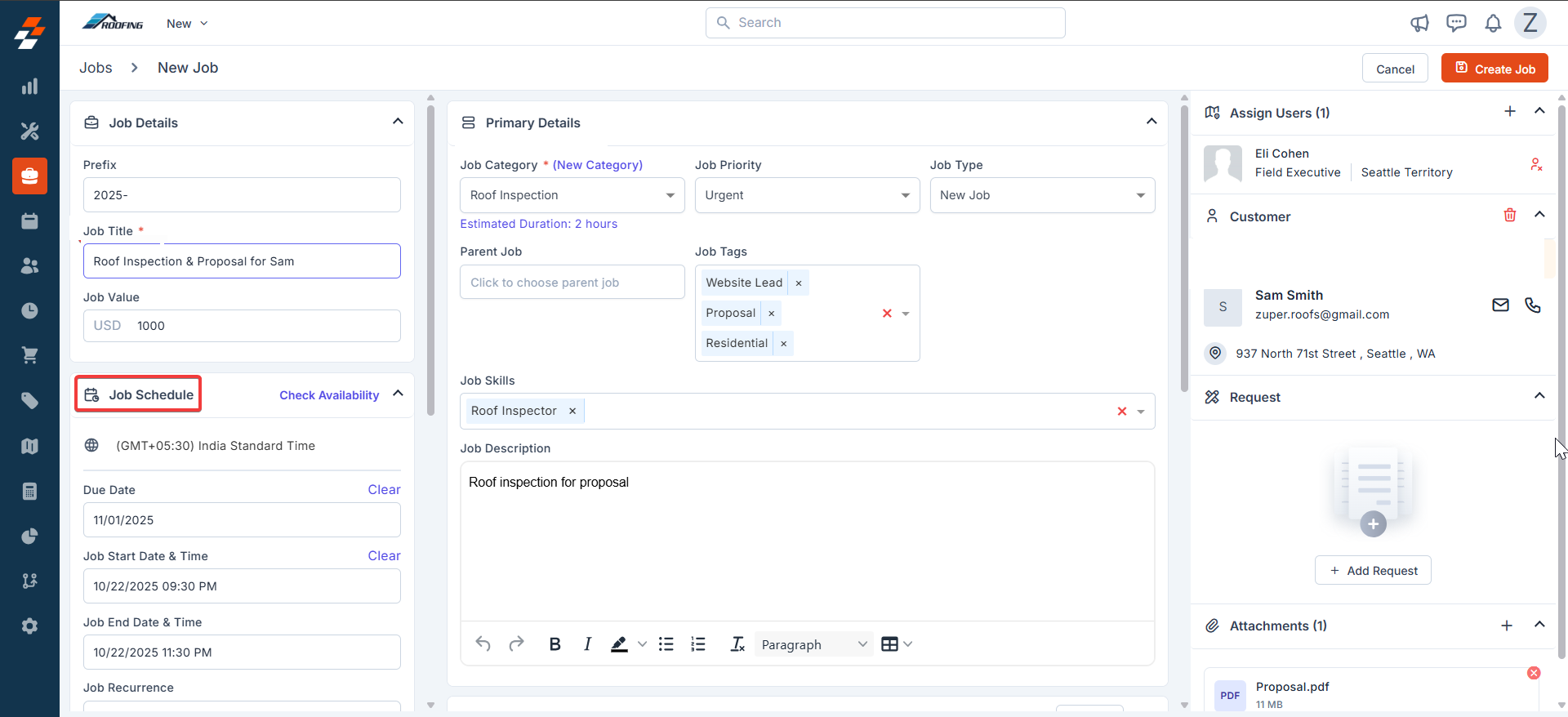1568x717 pixels.
Task: Open the pie chart reports sidebar icon
Action: coord(29,536)
